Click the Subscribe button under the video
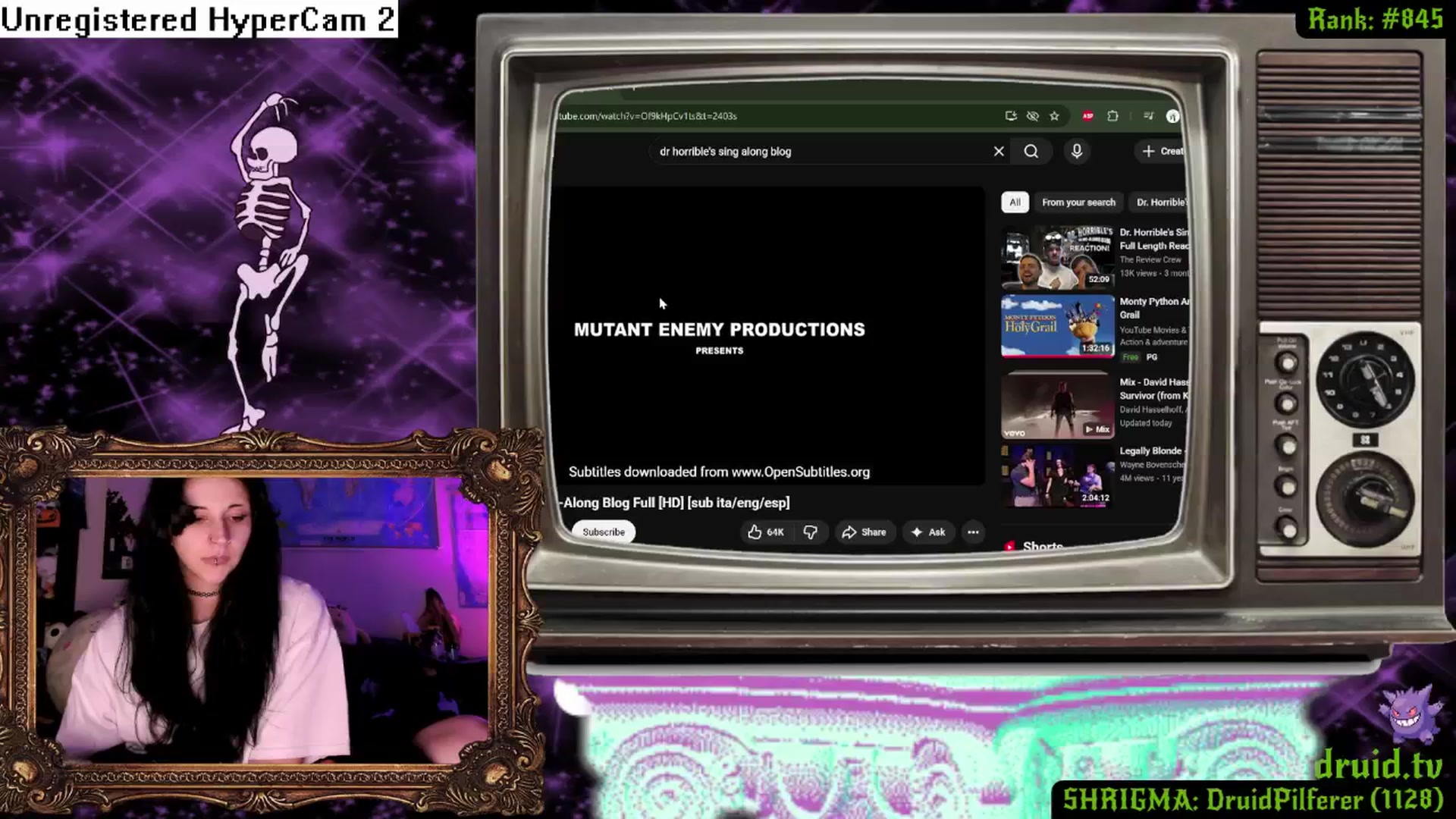 point(604,532)
